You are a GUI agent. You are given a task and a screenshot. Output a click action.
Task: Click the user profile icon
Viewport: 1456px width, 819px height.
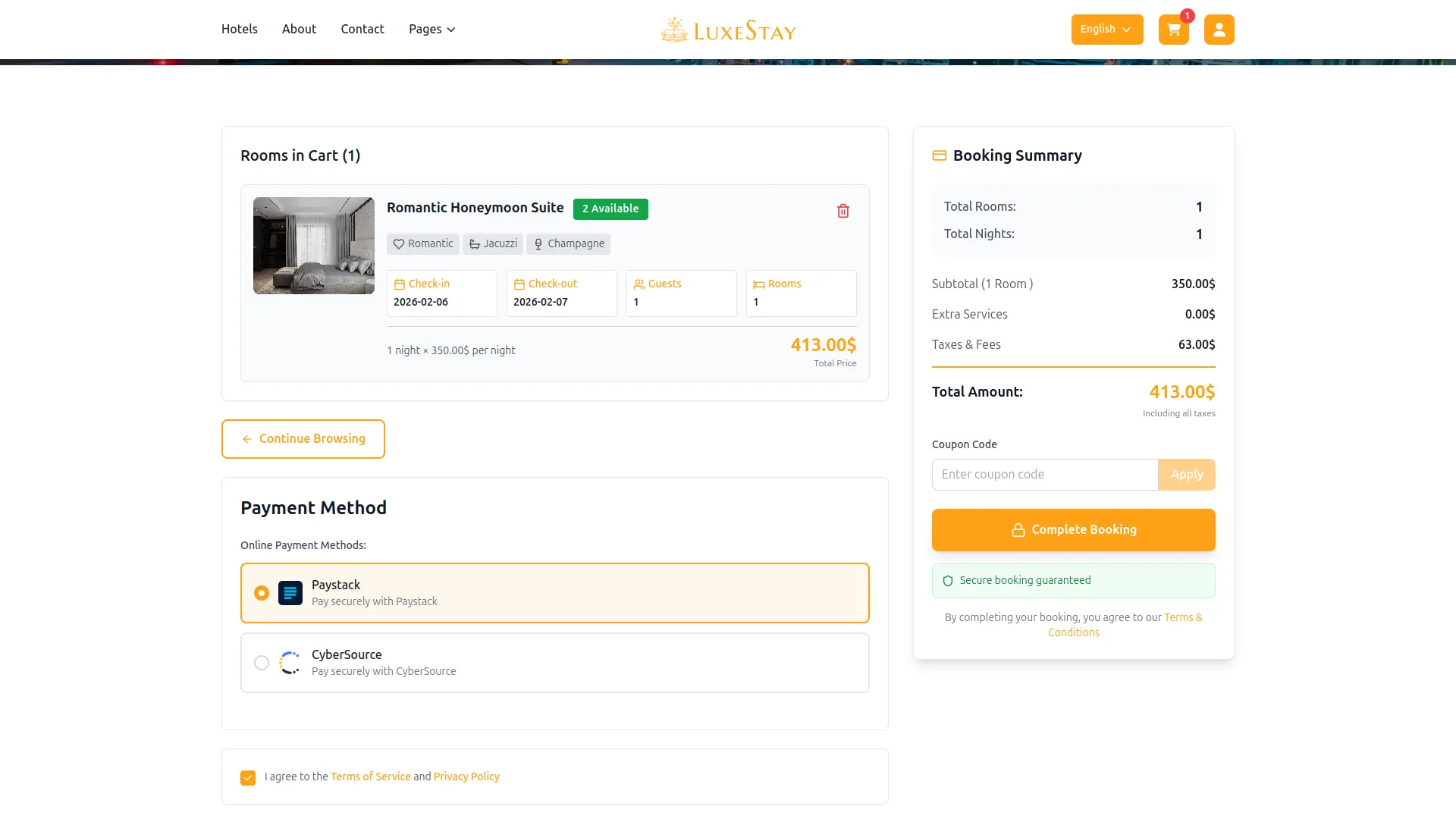click(x=1219, y=29)
